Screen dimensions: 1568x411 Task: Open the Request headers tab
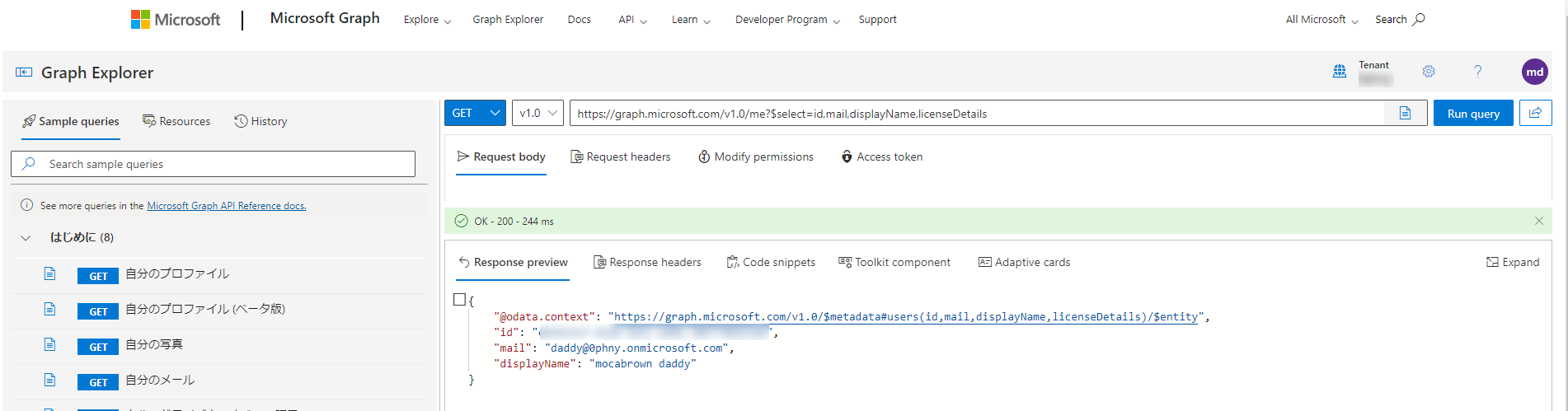pos(621,156)
